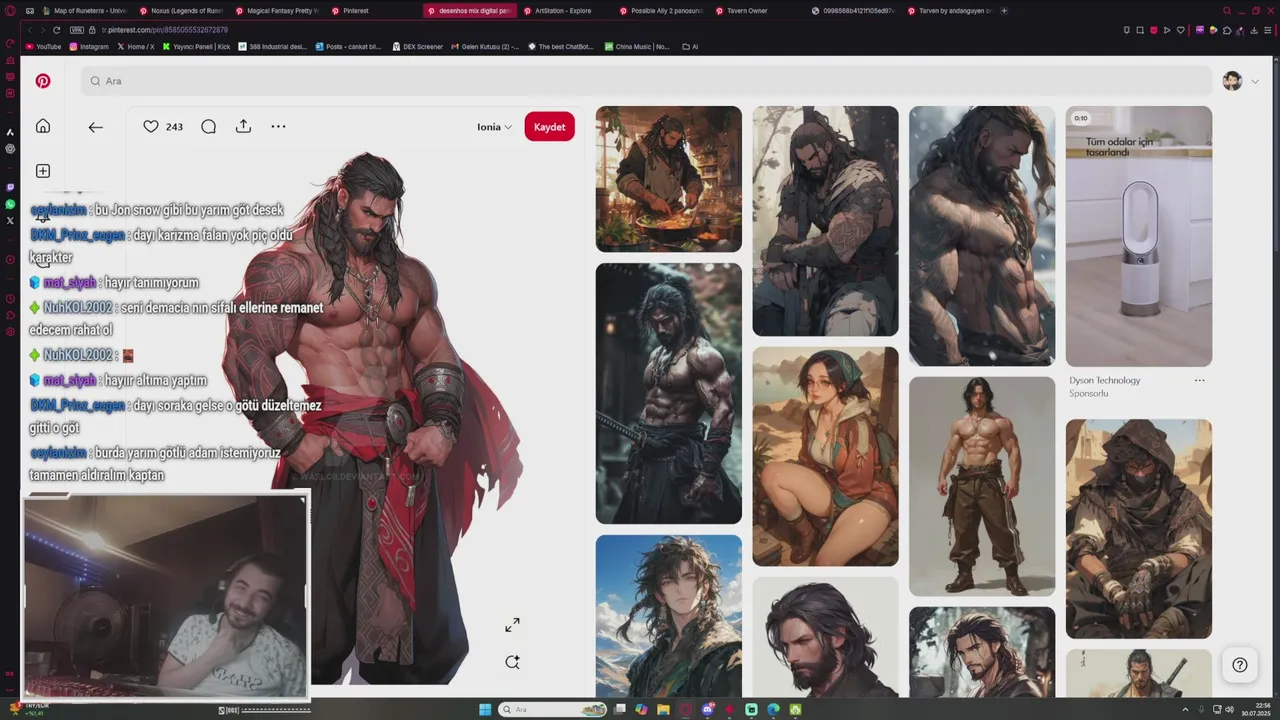Image resolution: width=1280 pixels, height=720 pixels.
Task: Open YouTube bookmark
Action: (43, 47)
